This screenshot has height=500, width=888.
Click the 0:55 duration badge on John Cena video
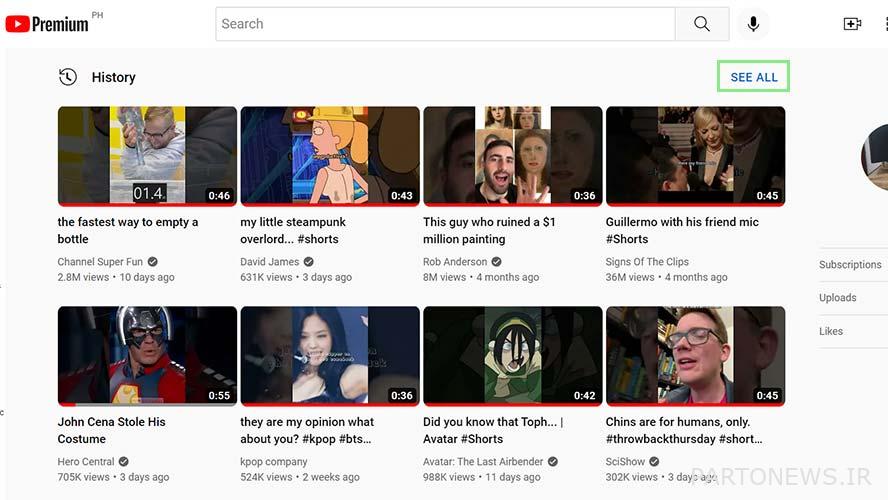219,395
